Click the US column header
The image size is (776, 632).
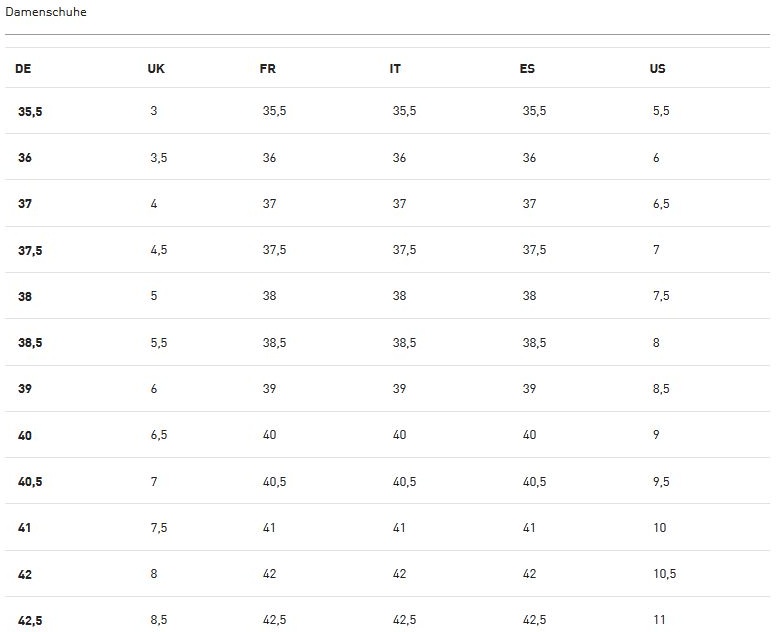pyautogui.click(x=657, y=69)
